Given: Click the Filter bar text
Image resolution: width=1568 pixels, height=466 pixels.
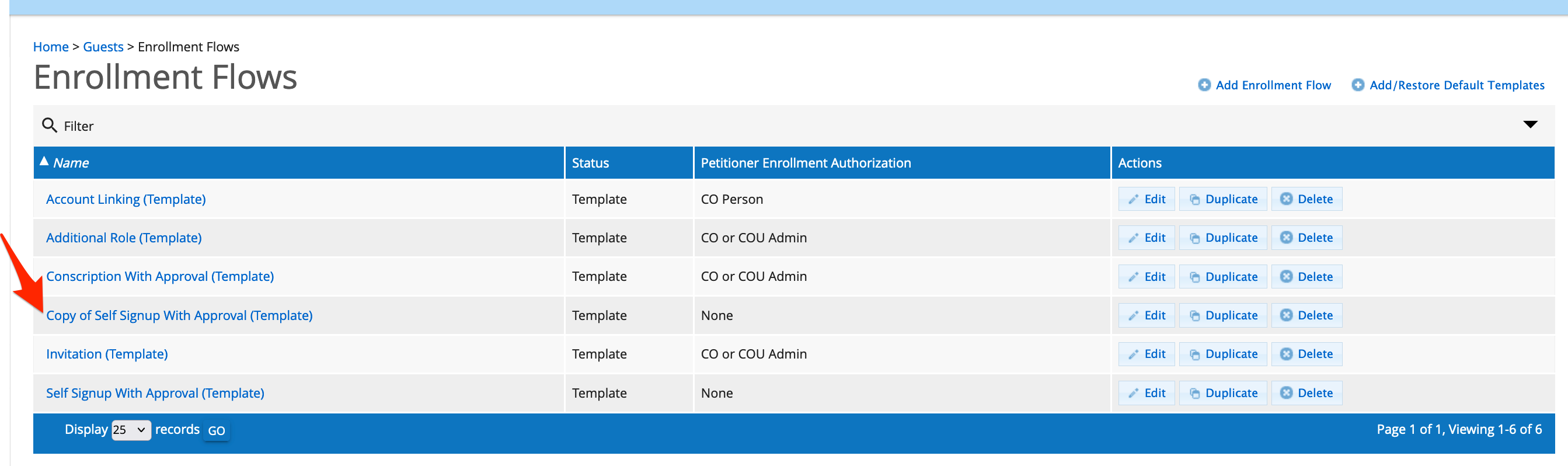Looking at the screenshot, I should [79, 126].
